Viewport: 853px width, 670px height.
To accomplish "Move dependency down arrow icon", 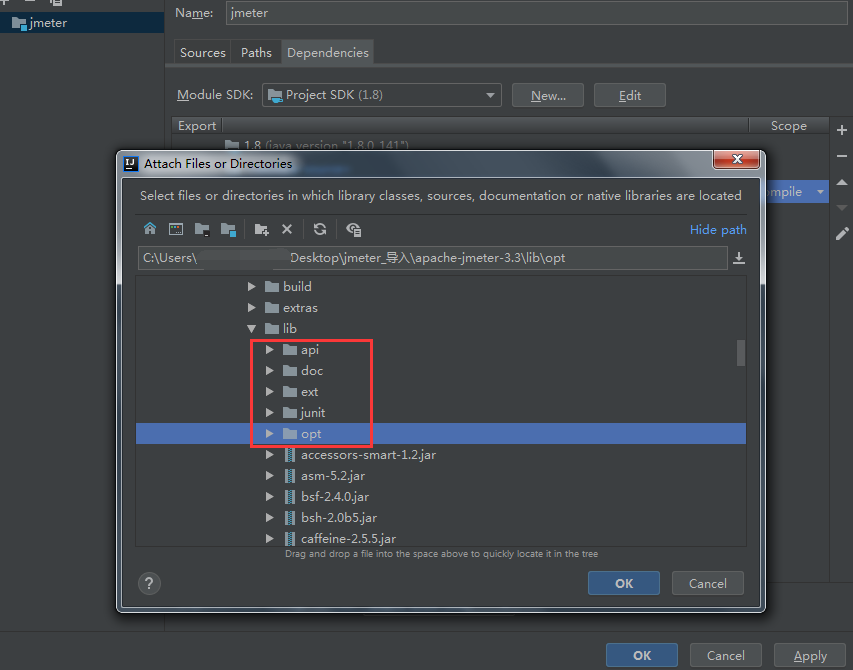I will (842, 208).
